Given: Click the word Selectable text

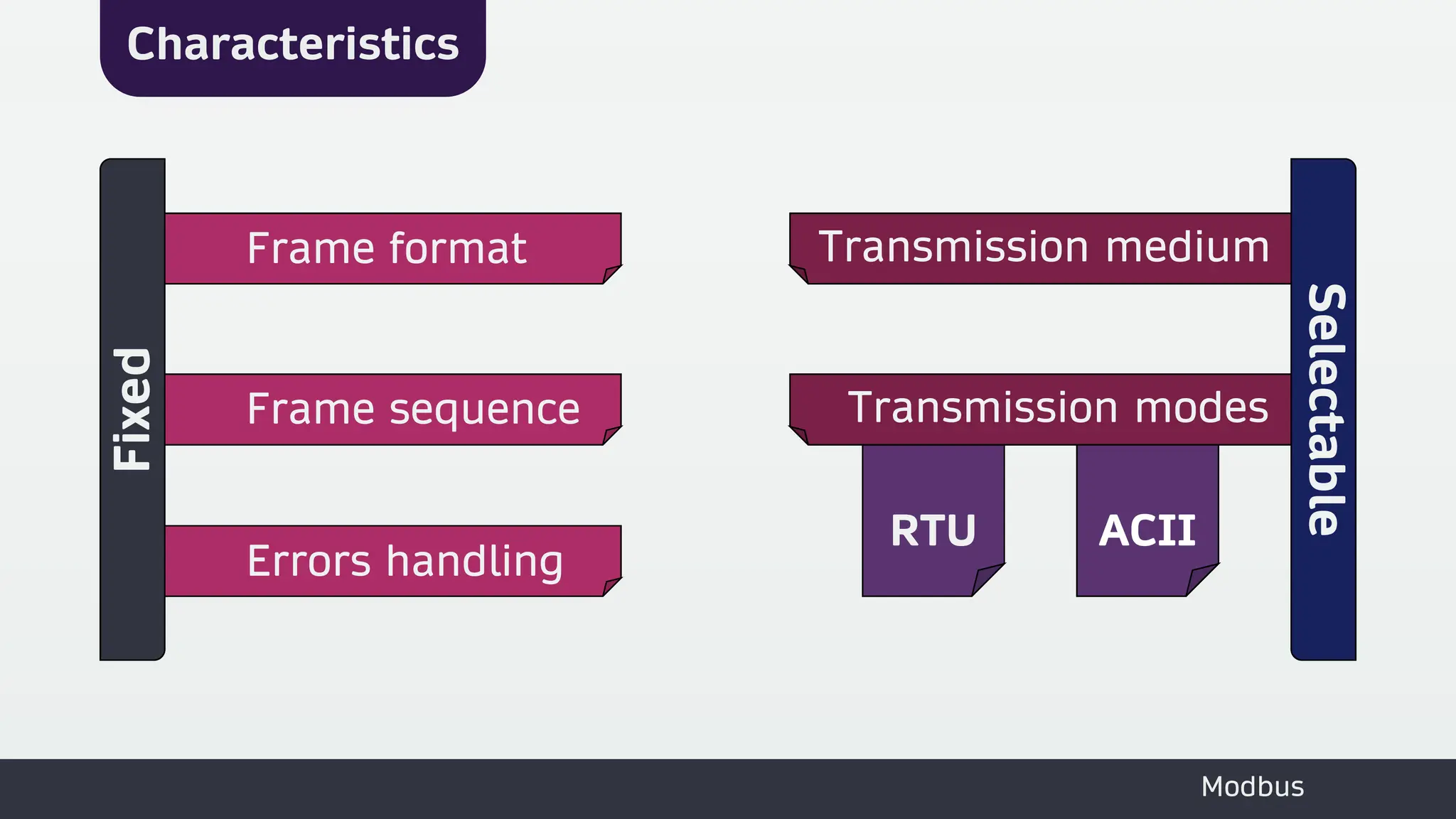Looking at the screenshot, I should coord(1327,409).
